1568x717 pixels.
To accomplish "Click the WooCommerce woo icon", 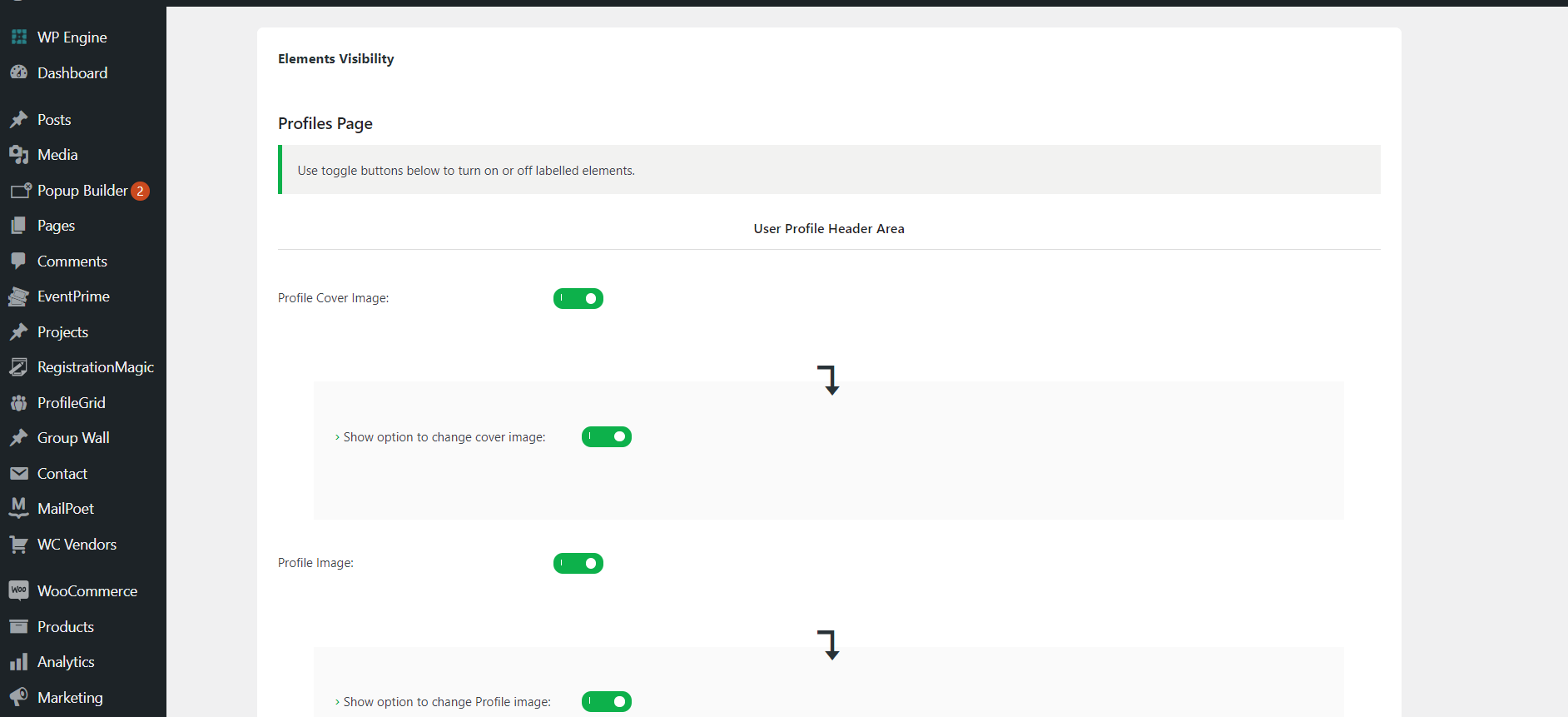I will click(x=18, y=590).
